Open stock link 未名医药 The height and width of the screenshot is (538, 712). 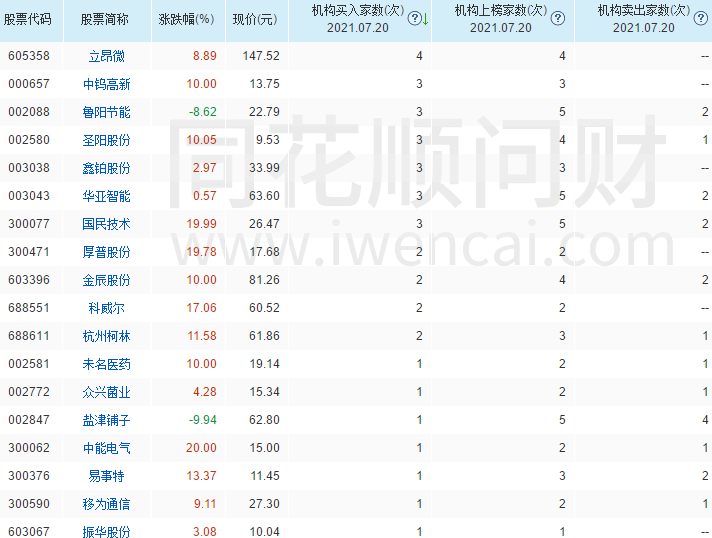click(107, 364)
